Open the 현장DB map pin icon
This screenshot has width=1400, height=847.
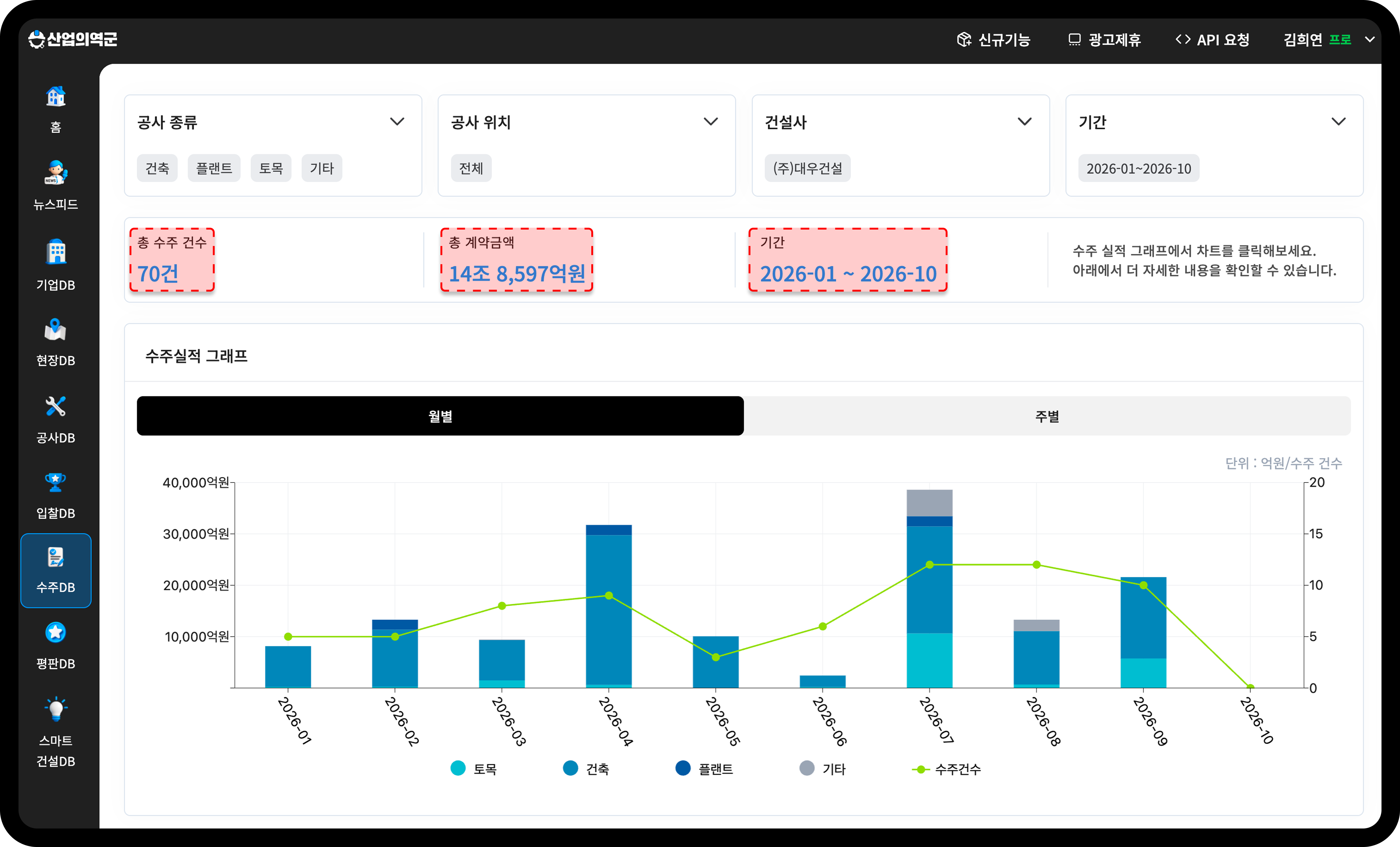[56, 329]
